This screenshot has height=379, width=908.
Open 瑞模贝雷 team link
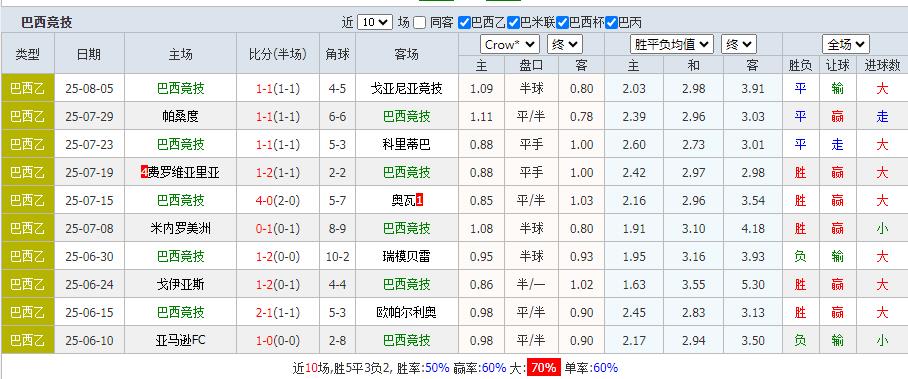click(407, 256)
